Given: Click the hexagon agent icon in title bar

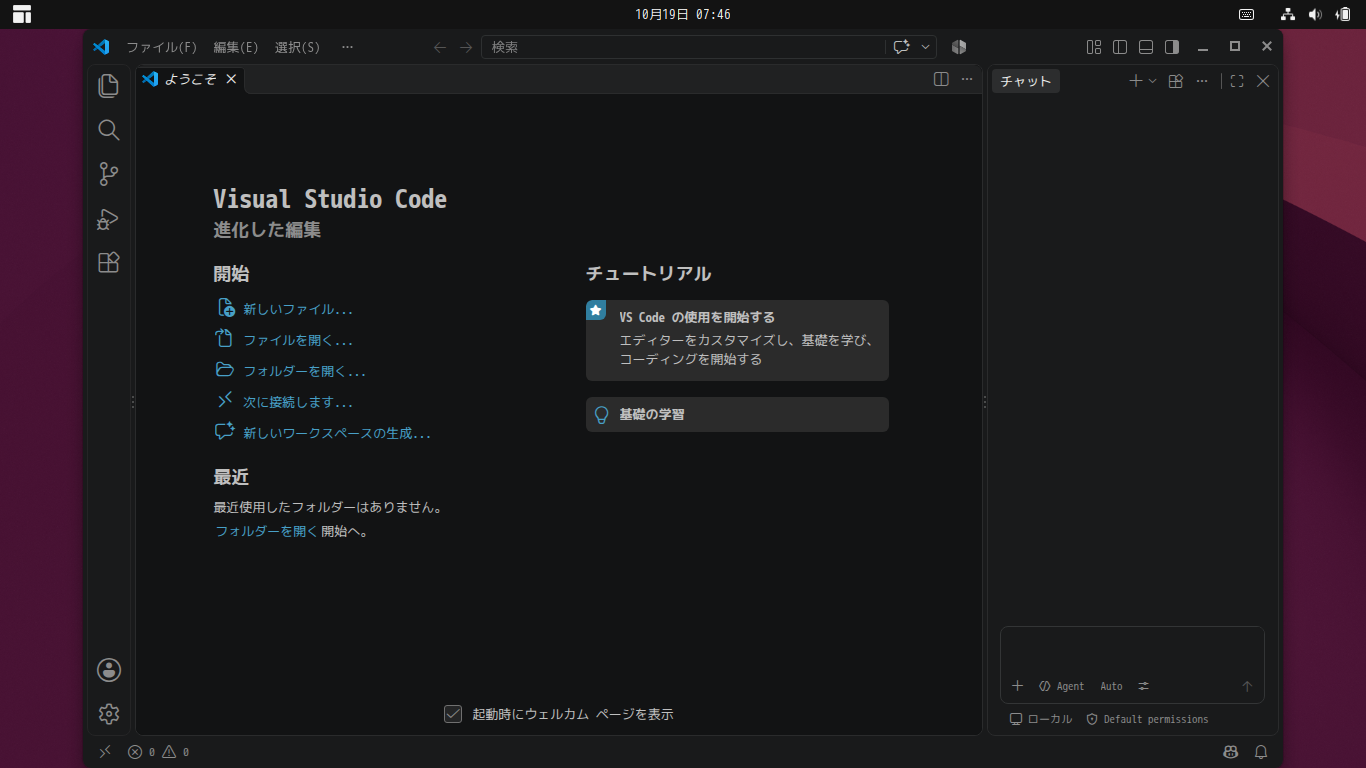Looking at the screenshot, I should pyautogui.click(x=959, y=47).
